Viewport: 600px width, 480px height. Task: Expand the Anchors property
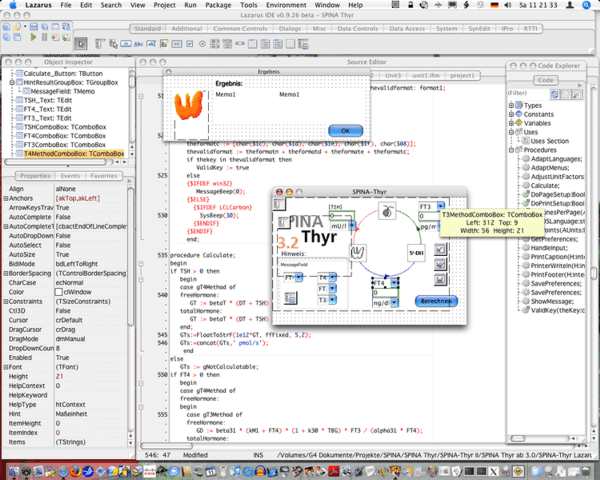click(6, 198)
